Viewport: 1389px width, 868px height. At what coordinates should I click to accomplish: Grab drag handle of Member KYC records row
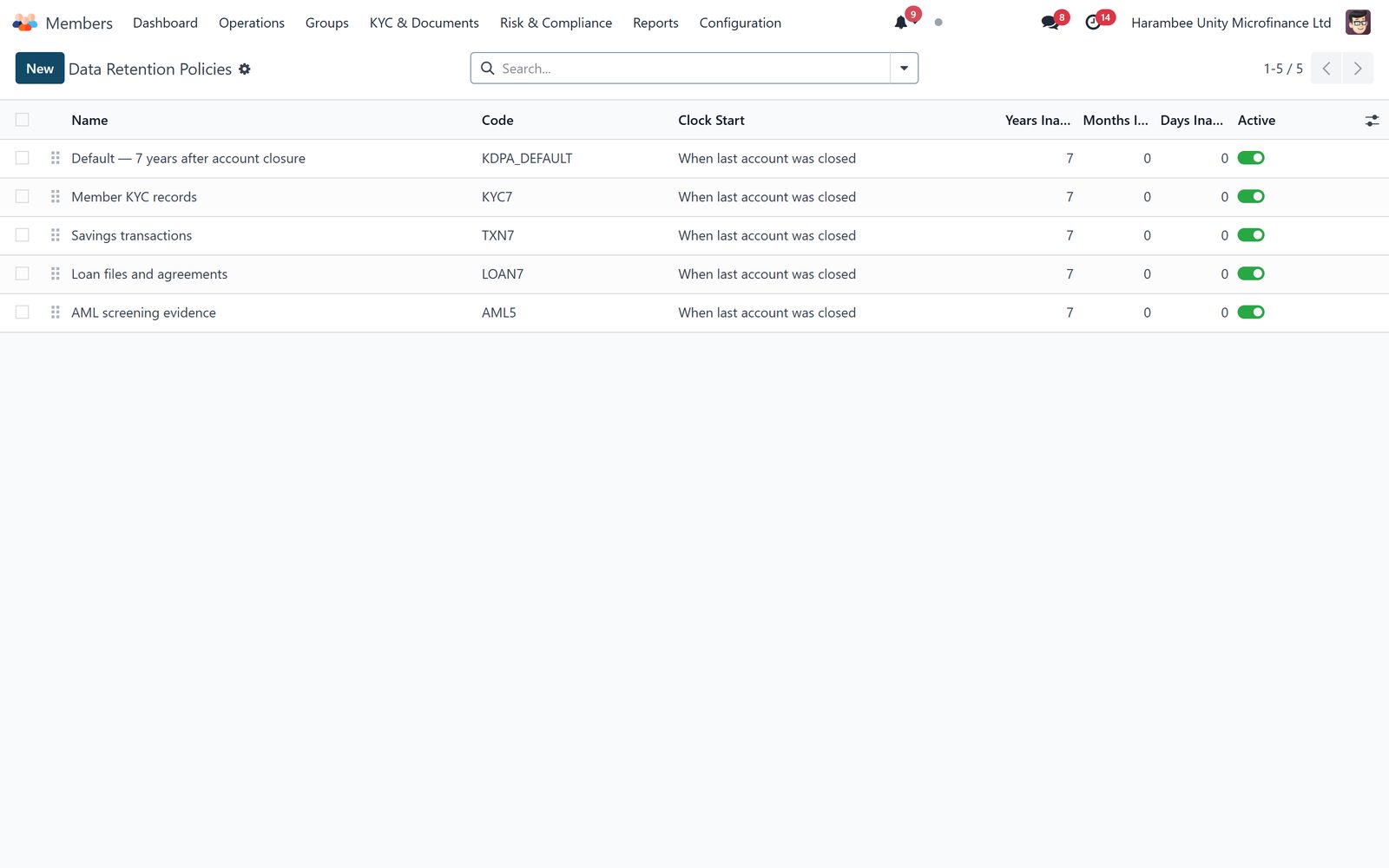[56, 197]
